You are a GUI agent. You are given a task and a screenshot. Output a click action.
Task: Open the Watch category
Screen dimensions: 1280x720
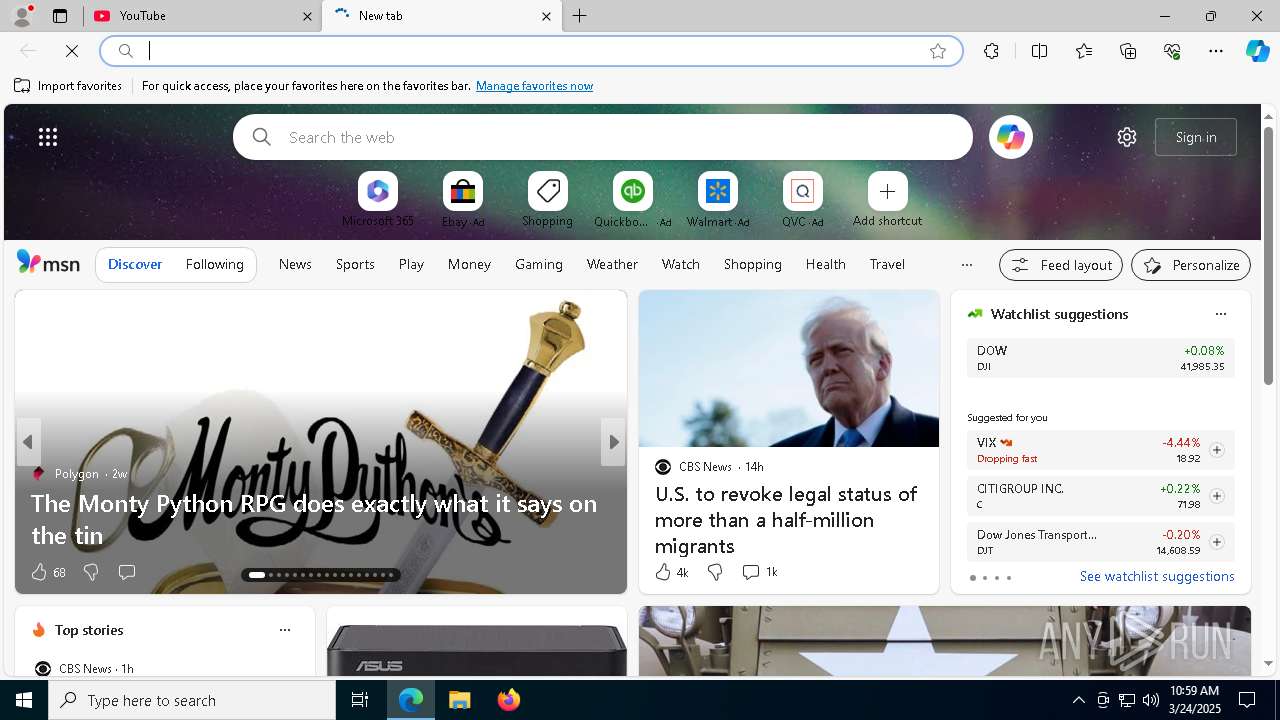coord(680,264)
